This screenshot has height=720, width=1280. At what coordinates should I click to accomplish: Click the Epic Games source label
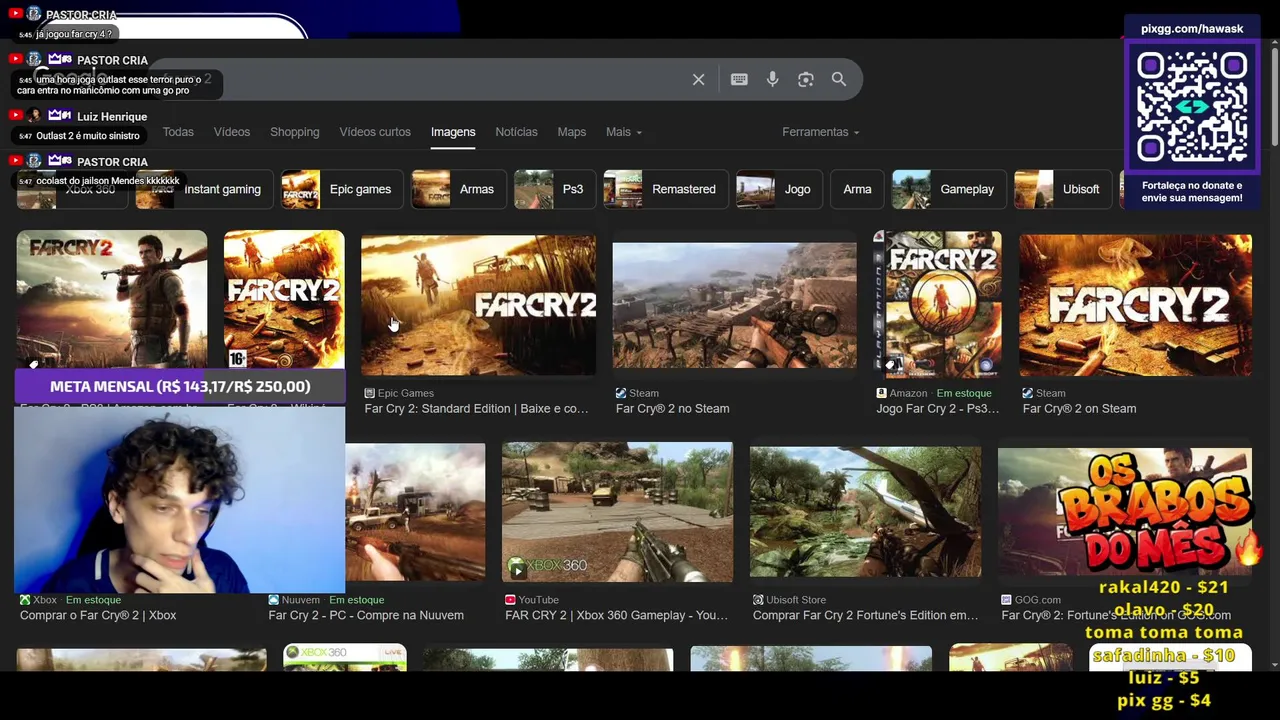point(406,393)
